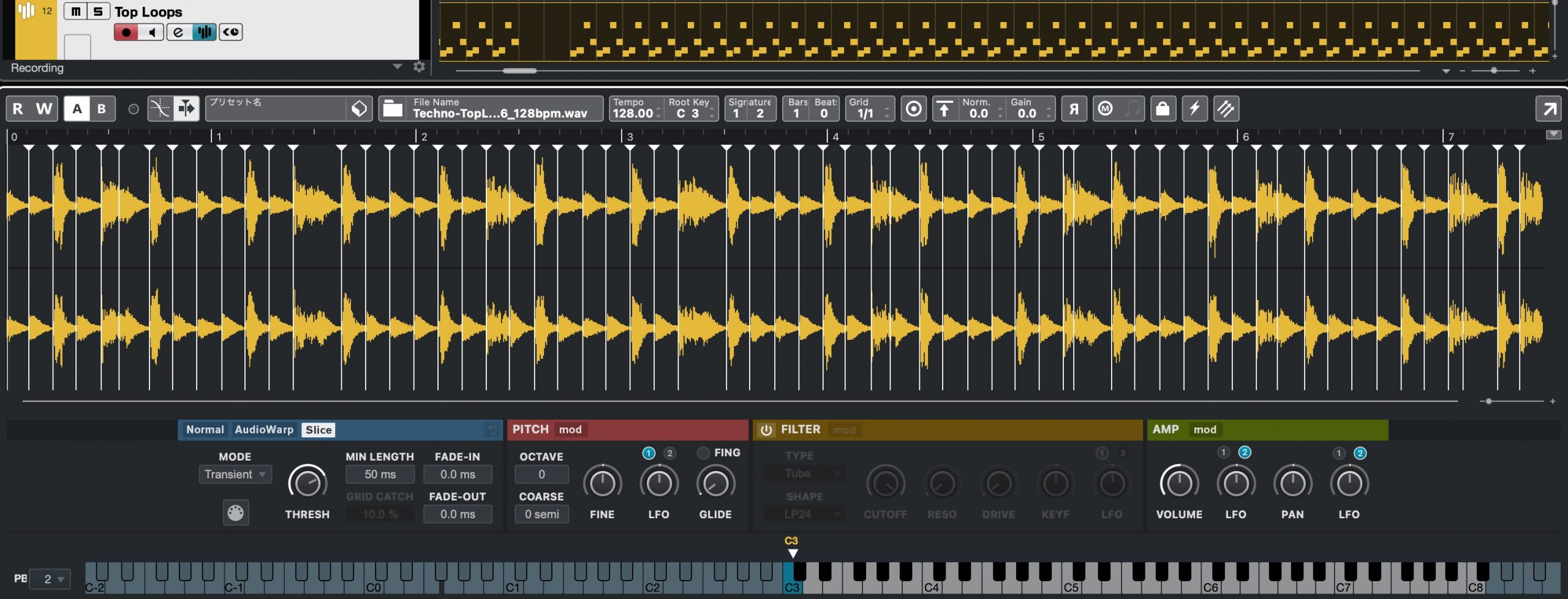This screenshot has height=599, width=1568.
Task: Expand the Recording section dropdown arrow
Action: tap(398, 67)
